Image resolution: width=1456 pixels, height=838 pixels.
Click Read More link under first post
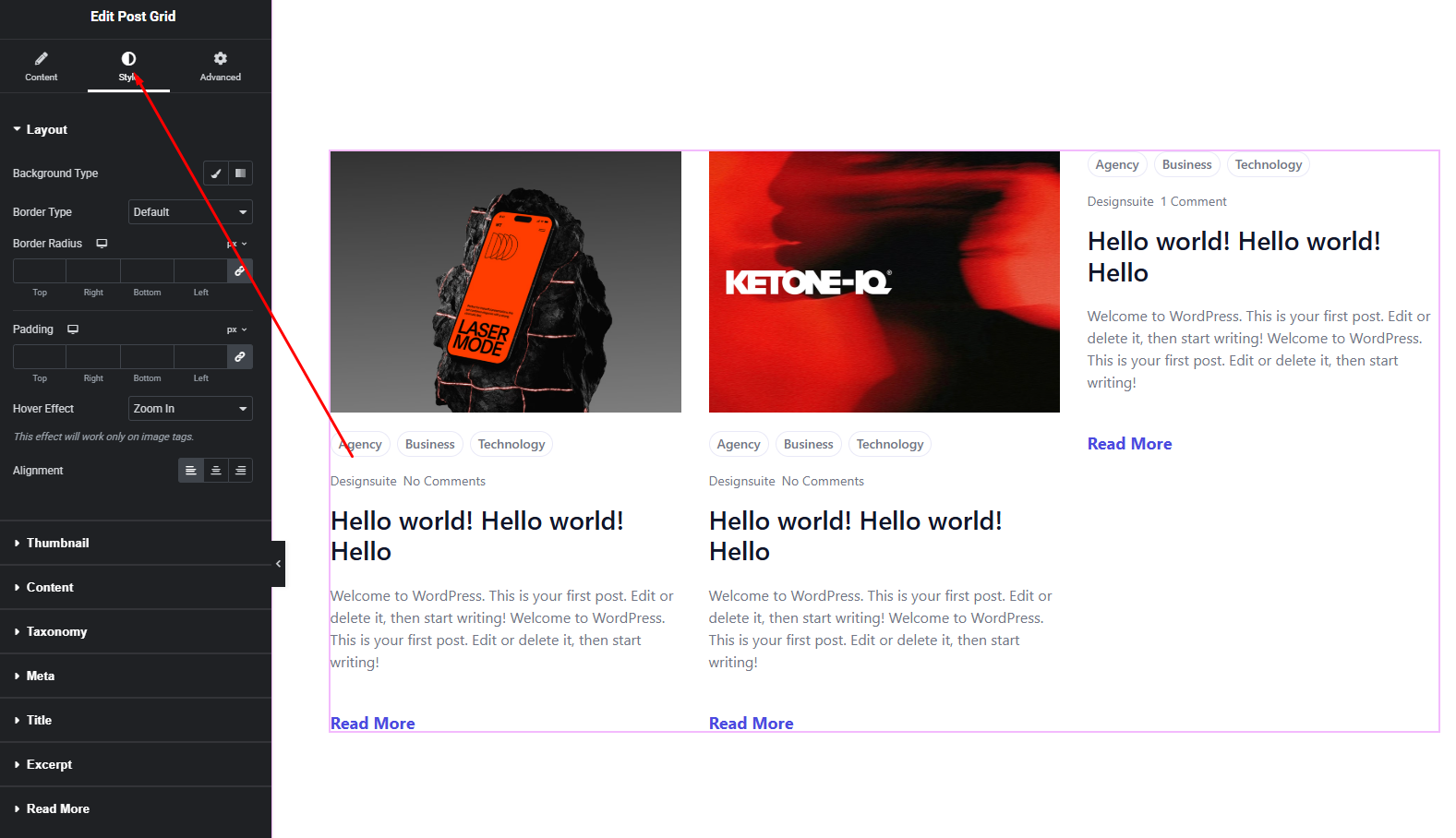coord(373,724)
